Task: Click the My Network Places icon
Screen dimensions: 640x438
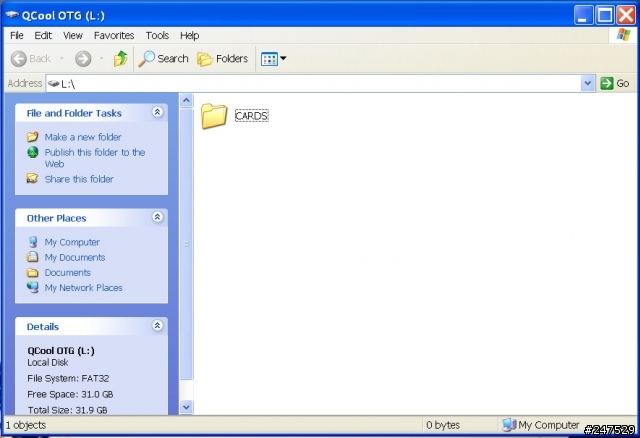Action: (x=33, y=287)
